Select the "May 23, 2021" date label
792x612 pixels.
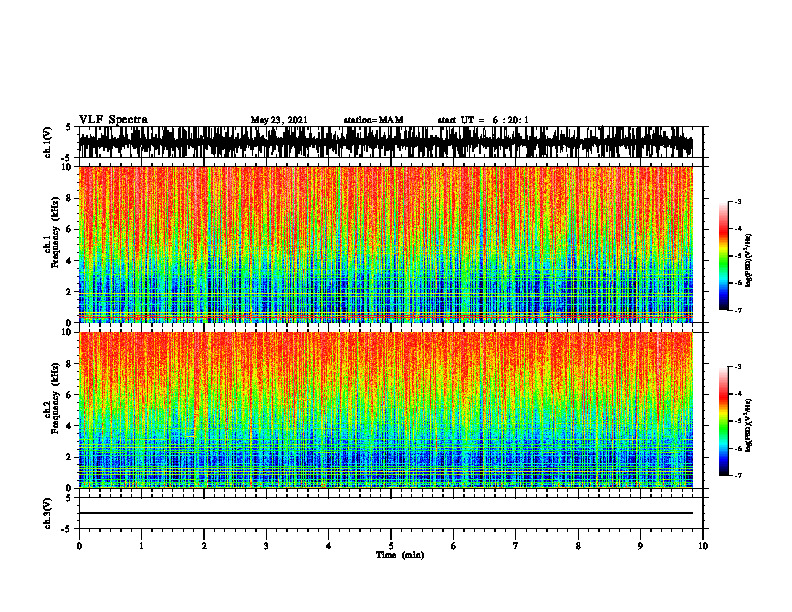279,120
